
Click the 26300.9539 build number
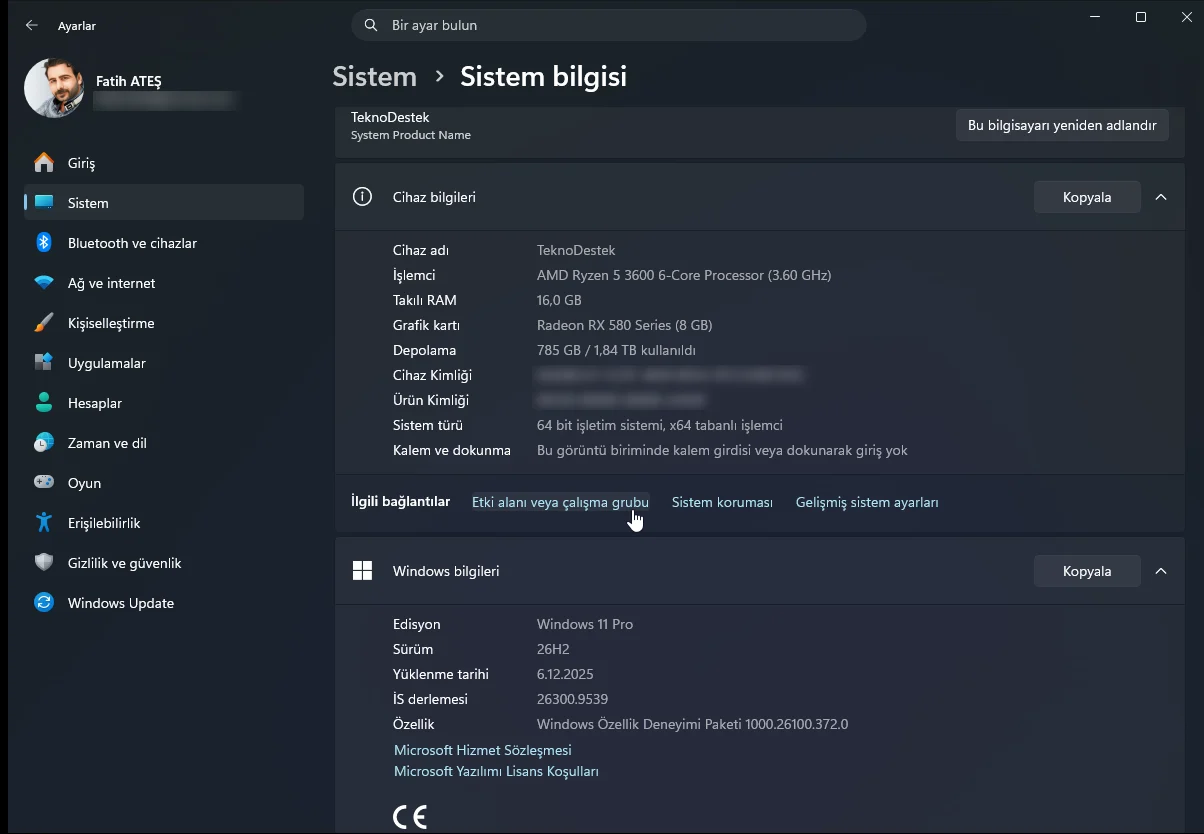tap(572, 699)
